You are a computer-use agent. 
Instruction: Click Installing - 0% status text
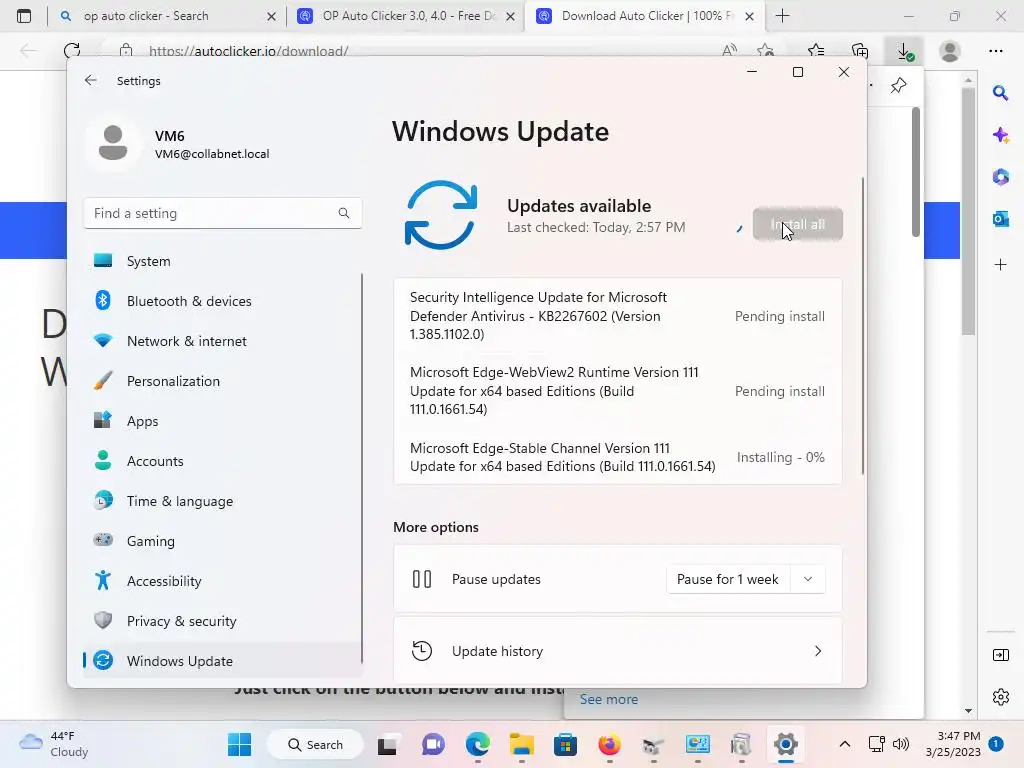(780, 457)
